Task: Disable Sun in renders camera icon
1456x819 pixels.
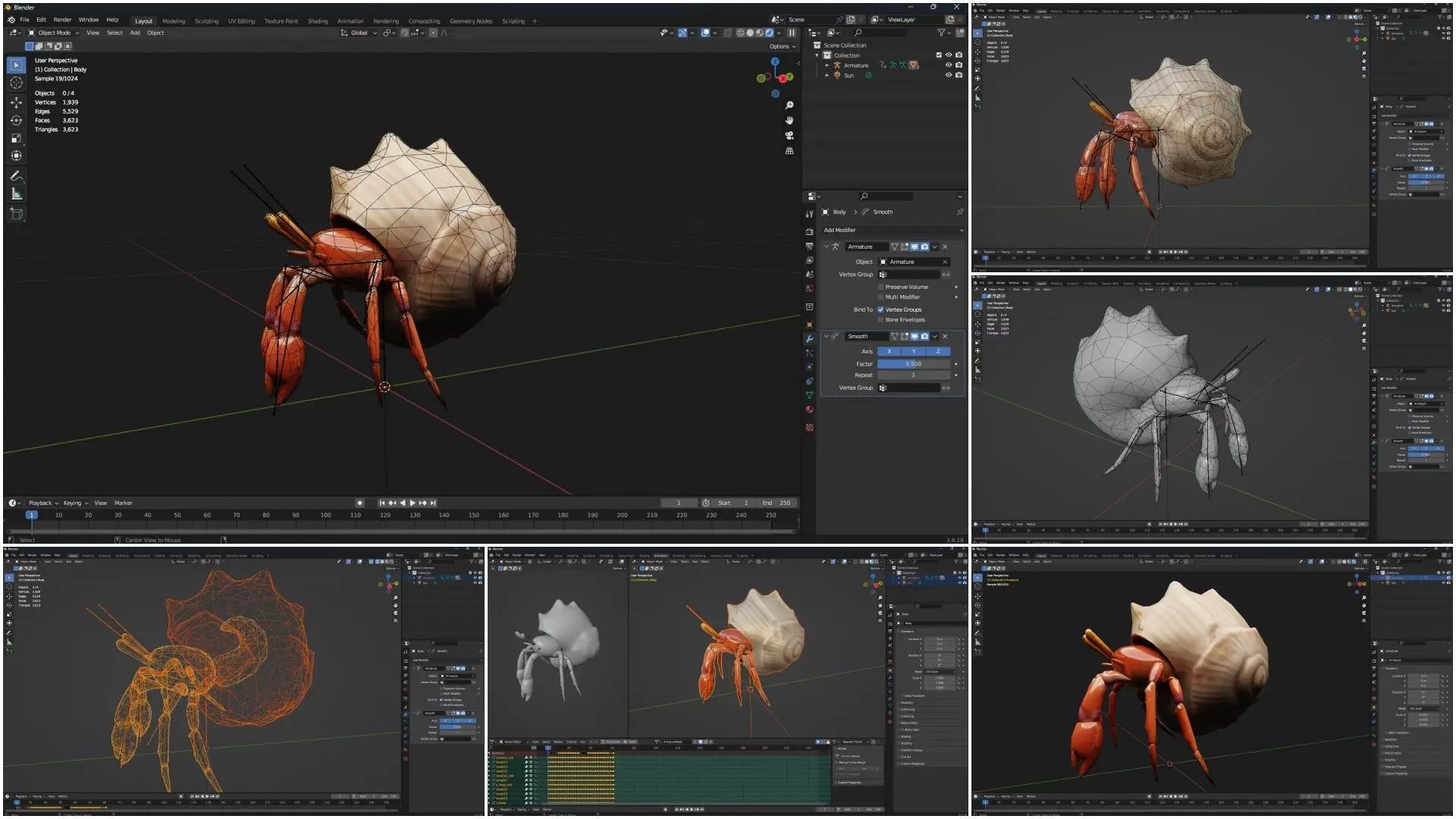Action: (959, 75)
